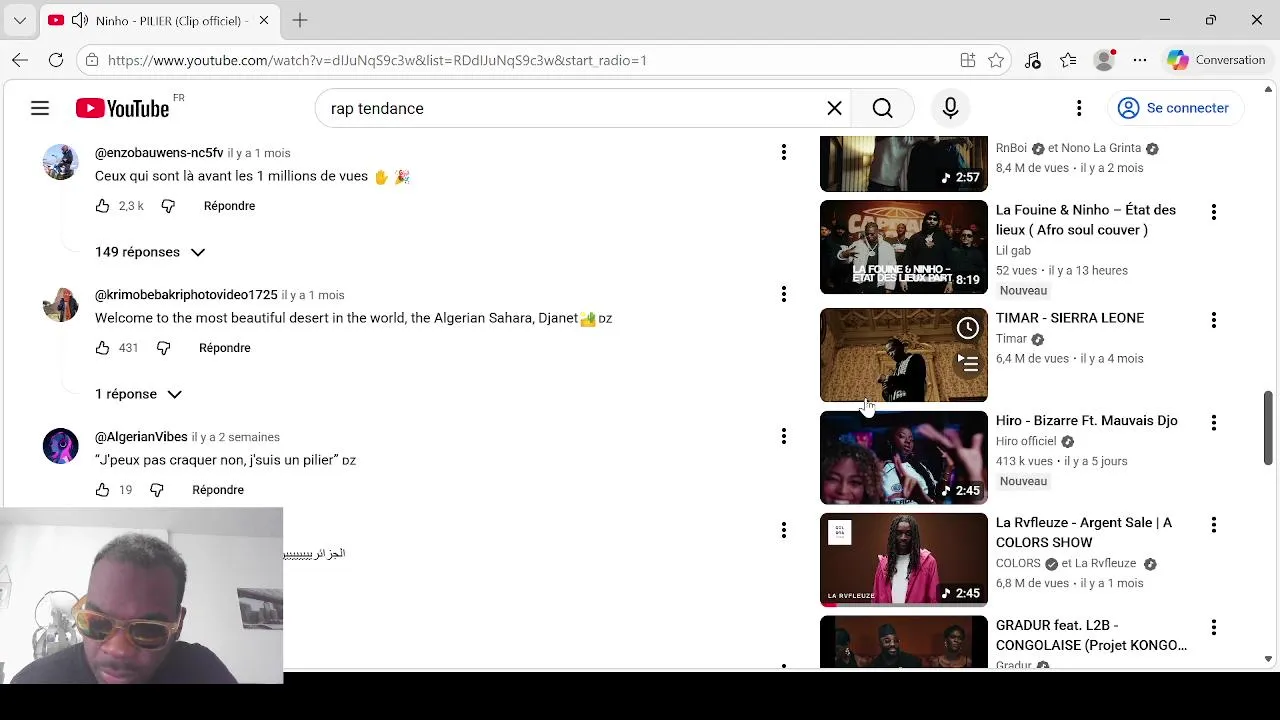Image resolution: width=1280 pixels, height=720 pixels.
Task: Play Hiro Bizarre video thumbnail
Action: pos(903,458)
